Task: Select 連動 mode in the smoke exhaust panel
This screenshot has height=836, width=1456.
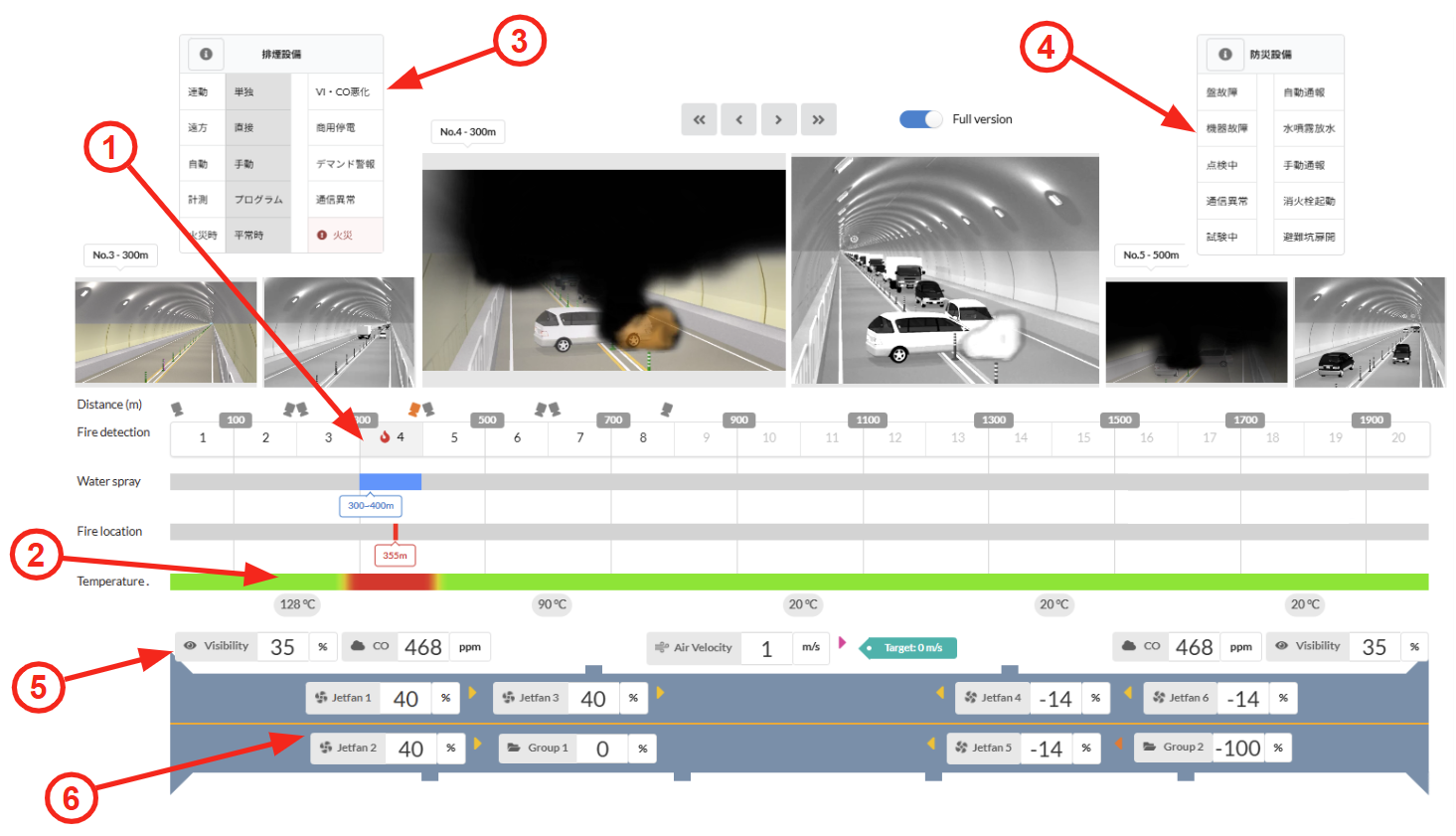Action: [x=203, y=92]
